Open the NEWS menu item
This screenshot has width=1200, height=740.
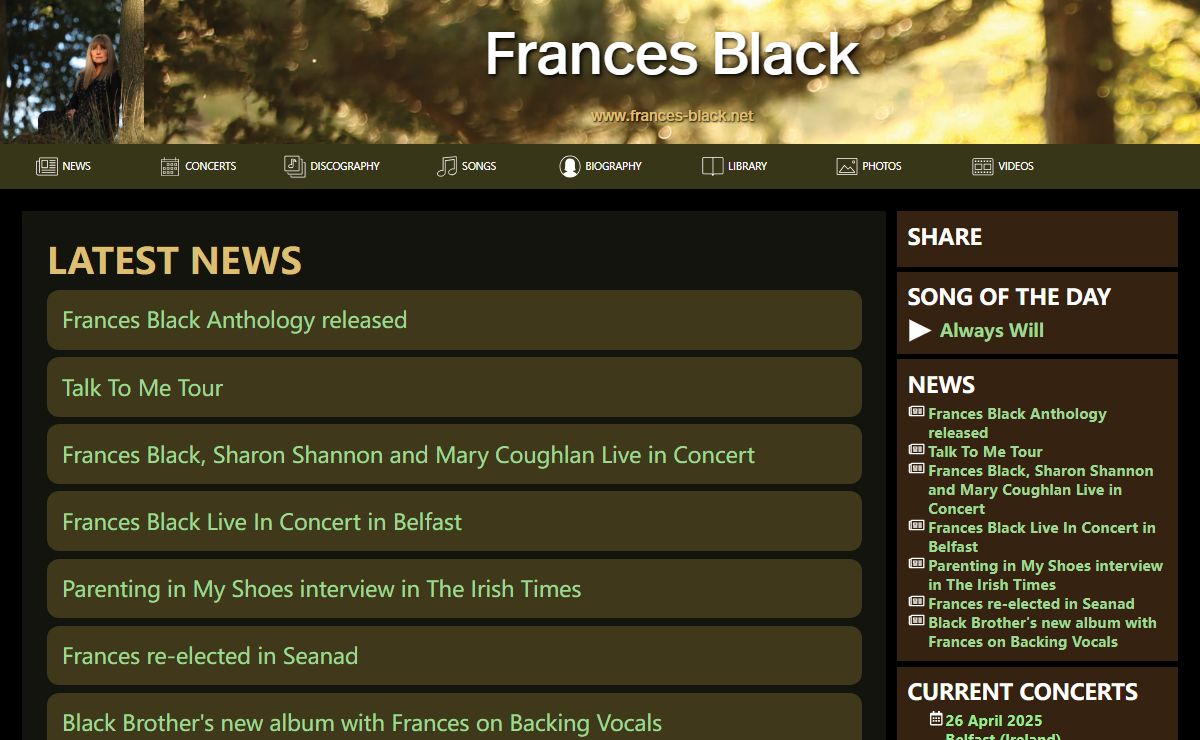[76, 166]
